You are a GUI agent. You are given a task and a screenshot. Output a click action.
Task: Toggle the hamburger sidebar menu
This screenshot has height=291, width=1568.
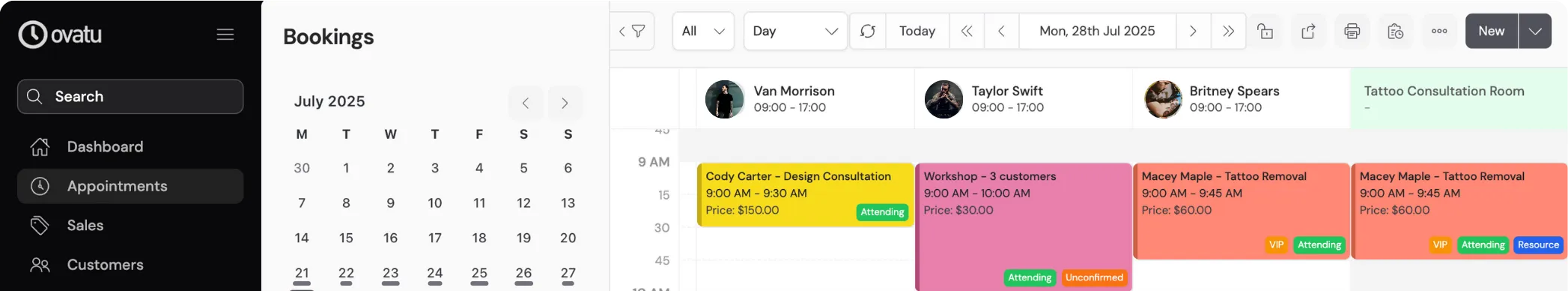click(x=225, y=34)
